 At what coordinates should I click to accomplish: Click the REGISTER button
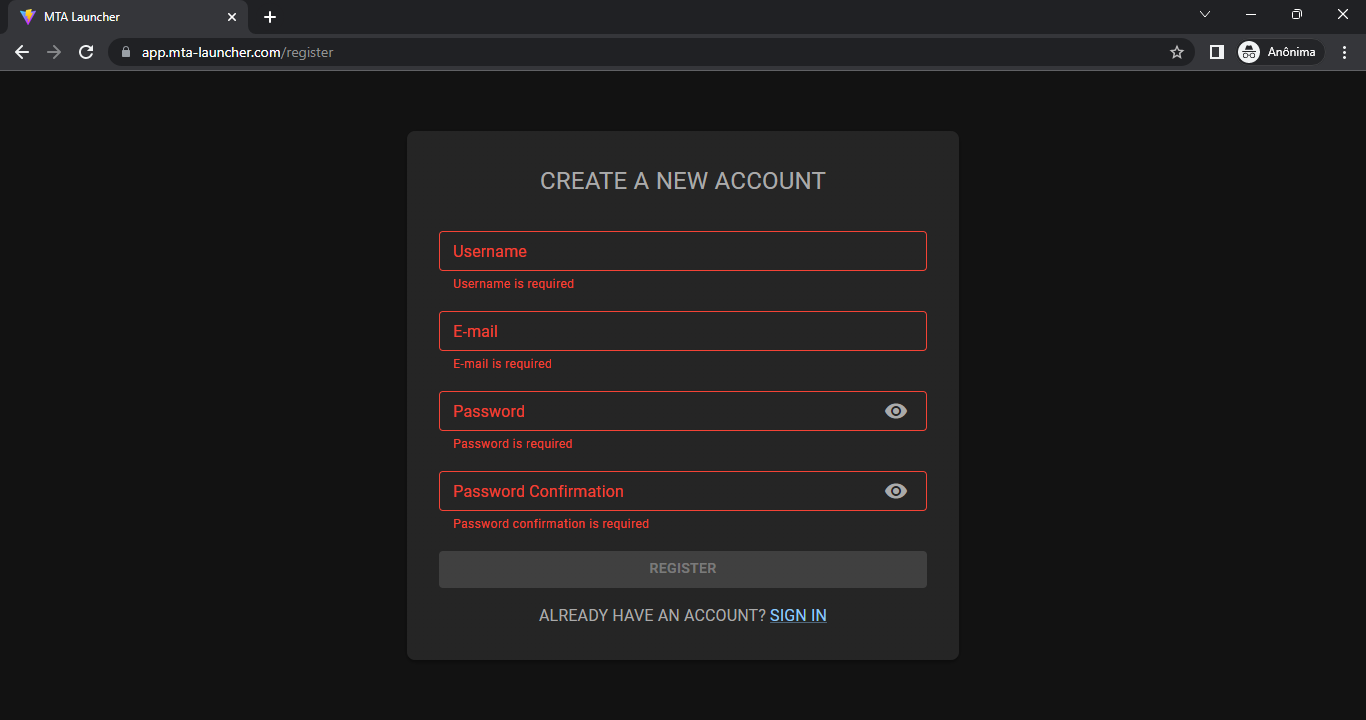click(683, 568)
